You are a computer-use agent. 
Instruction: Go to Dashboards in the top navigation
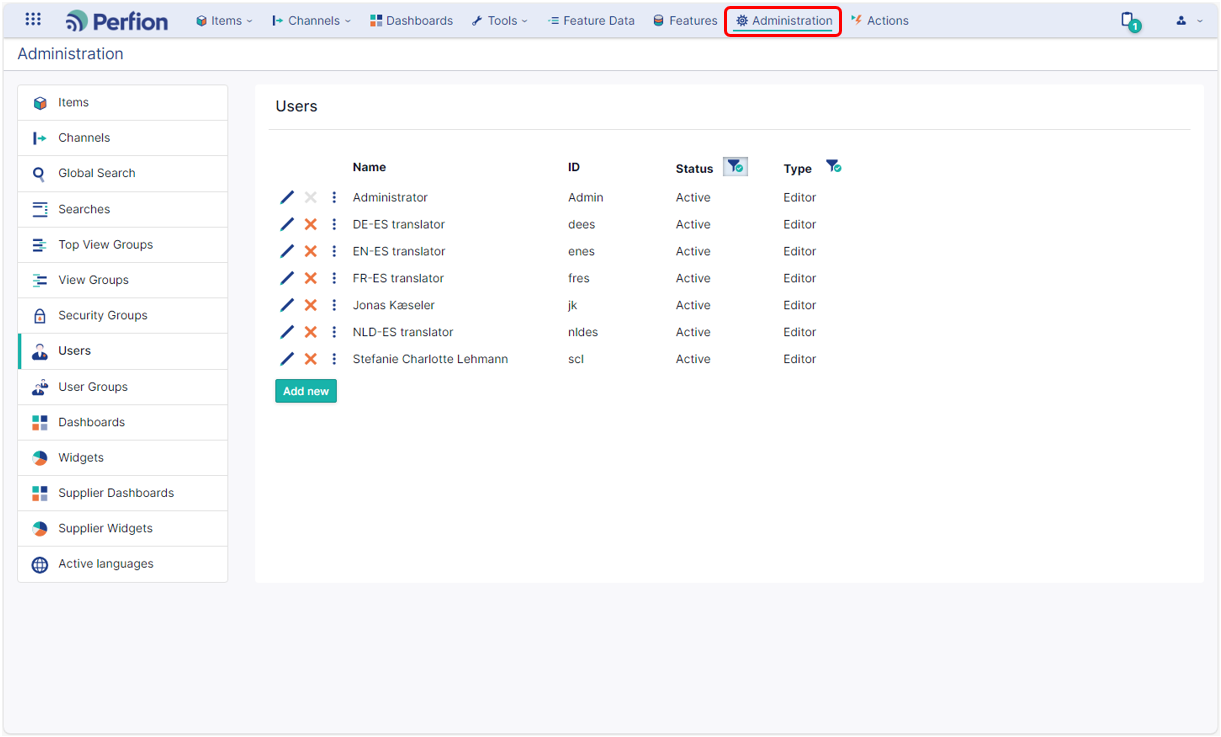point(411,20)
